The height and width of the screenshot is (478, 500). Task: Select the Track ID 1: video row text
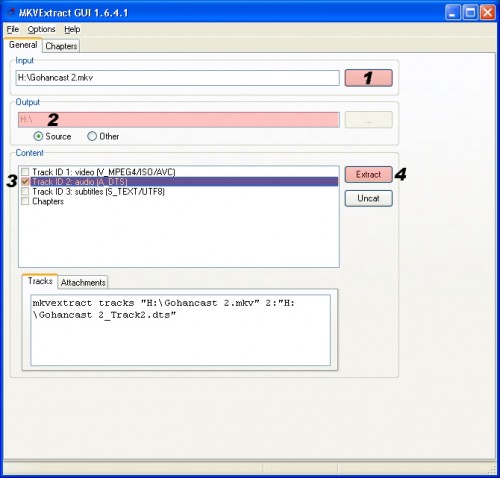104,172
